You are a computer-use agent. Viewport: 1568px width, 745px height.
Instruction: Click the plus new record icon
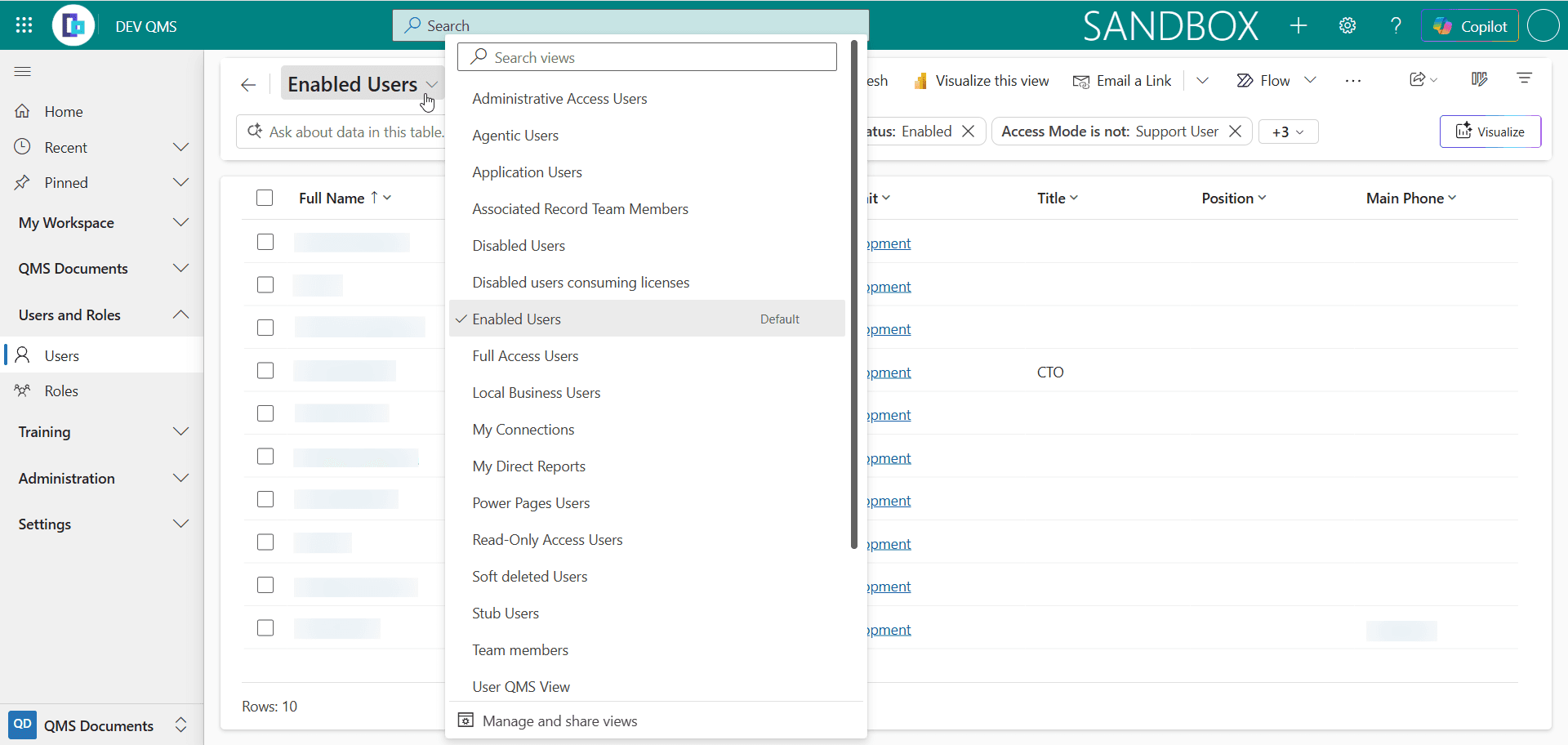pos(1298,25)
